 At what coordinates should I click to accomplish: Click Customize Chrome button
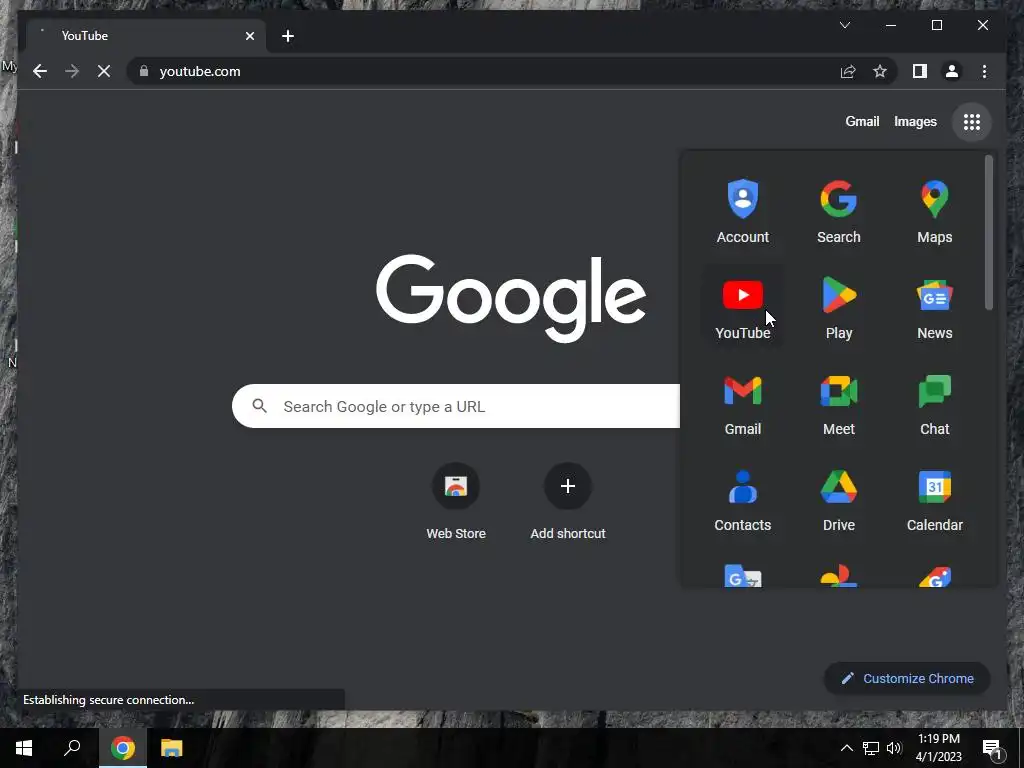(907, 679)
